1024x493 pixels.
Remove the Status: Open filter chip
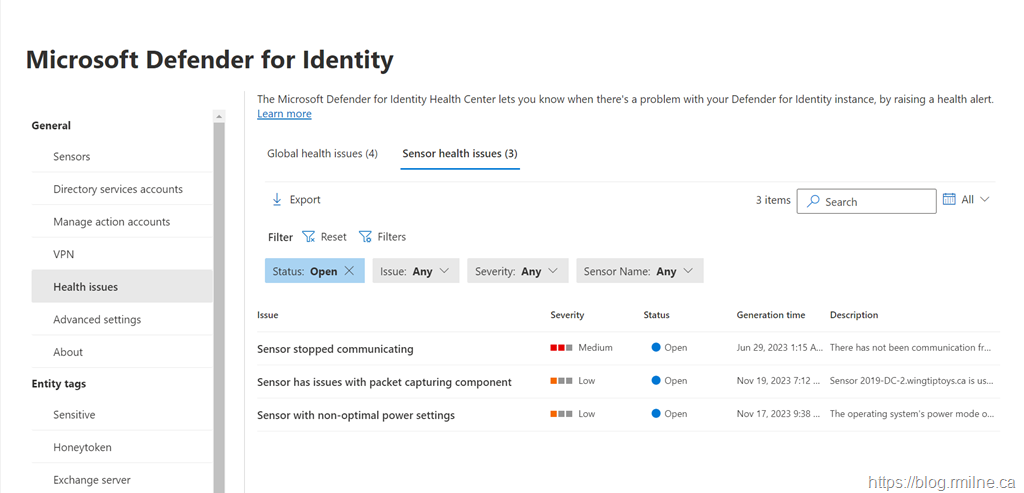pyautogui.click(x=349, y=271)
